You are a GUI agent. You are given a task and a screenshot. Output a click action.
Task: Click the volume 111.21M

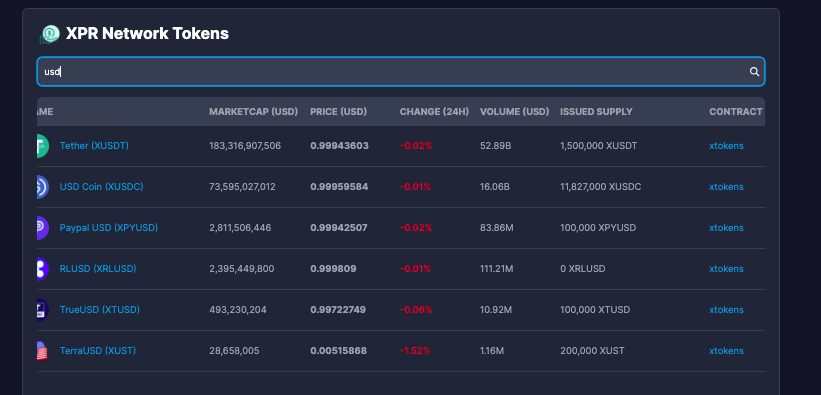pyautogui.click(x=497, y=269)
